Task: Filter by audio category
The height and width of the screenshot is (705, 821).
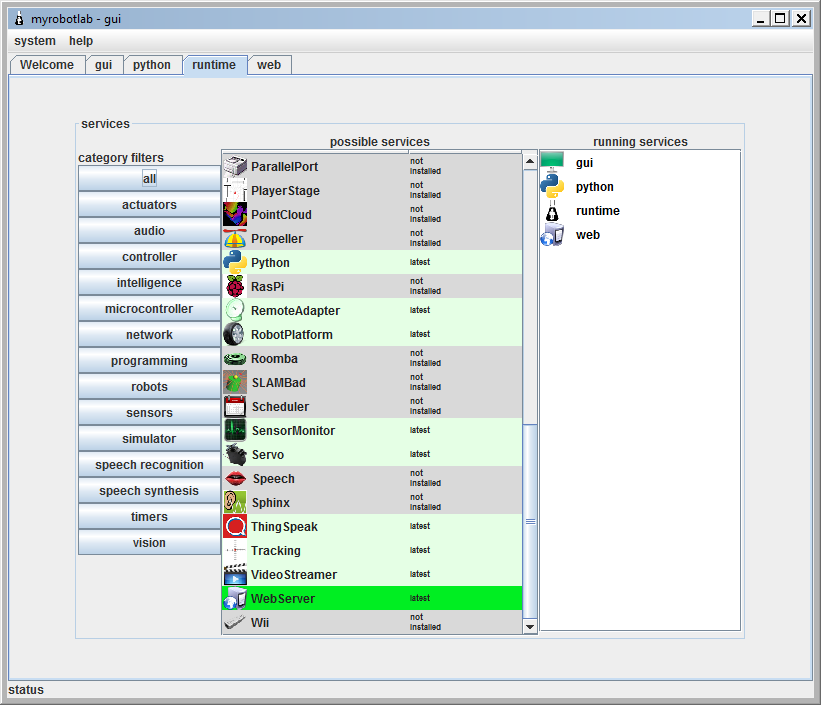Action: [x=149, y=231]
